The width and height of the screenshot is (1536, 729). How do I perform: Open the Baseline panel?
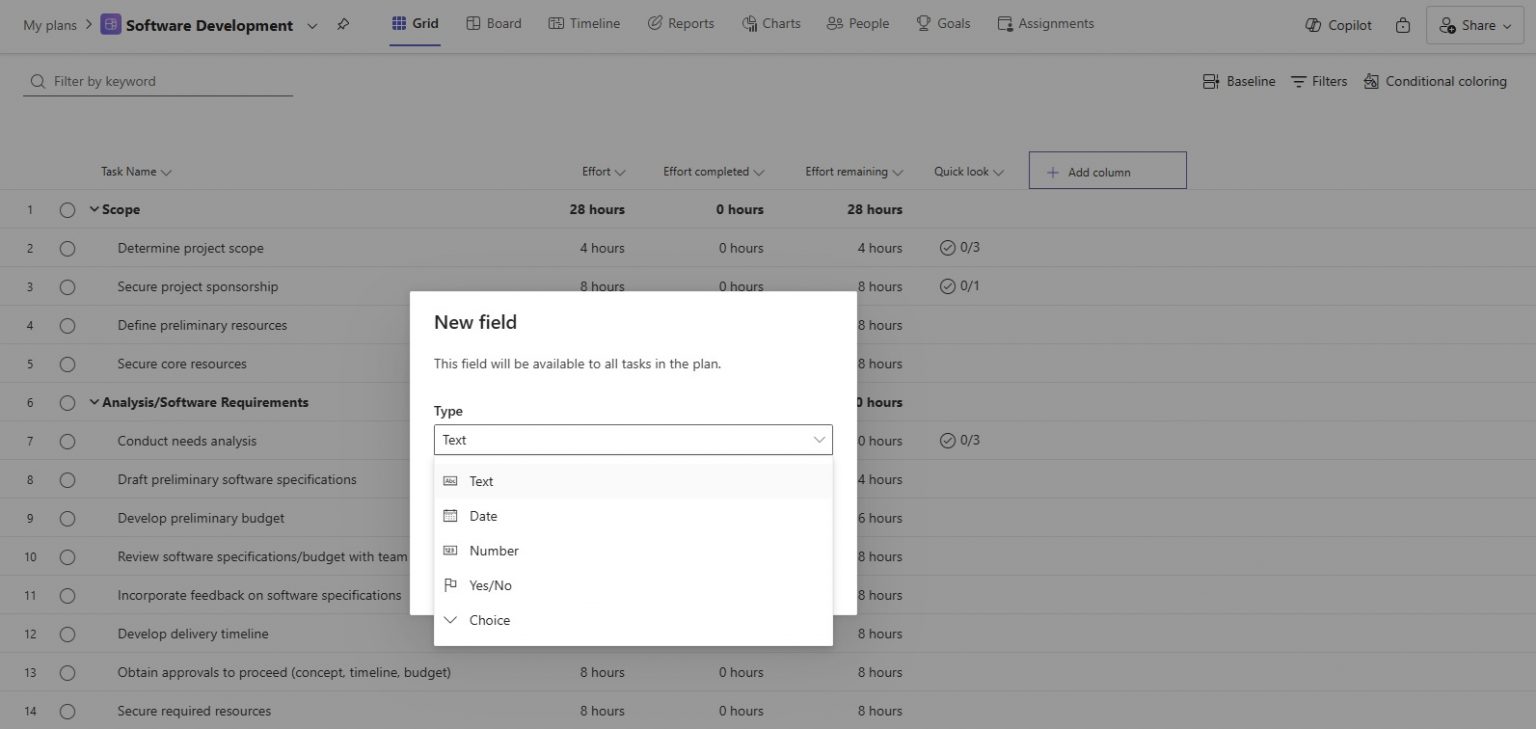1239,81
